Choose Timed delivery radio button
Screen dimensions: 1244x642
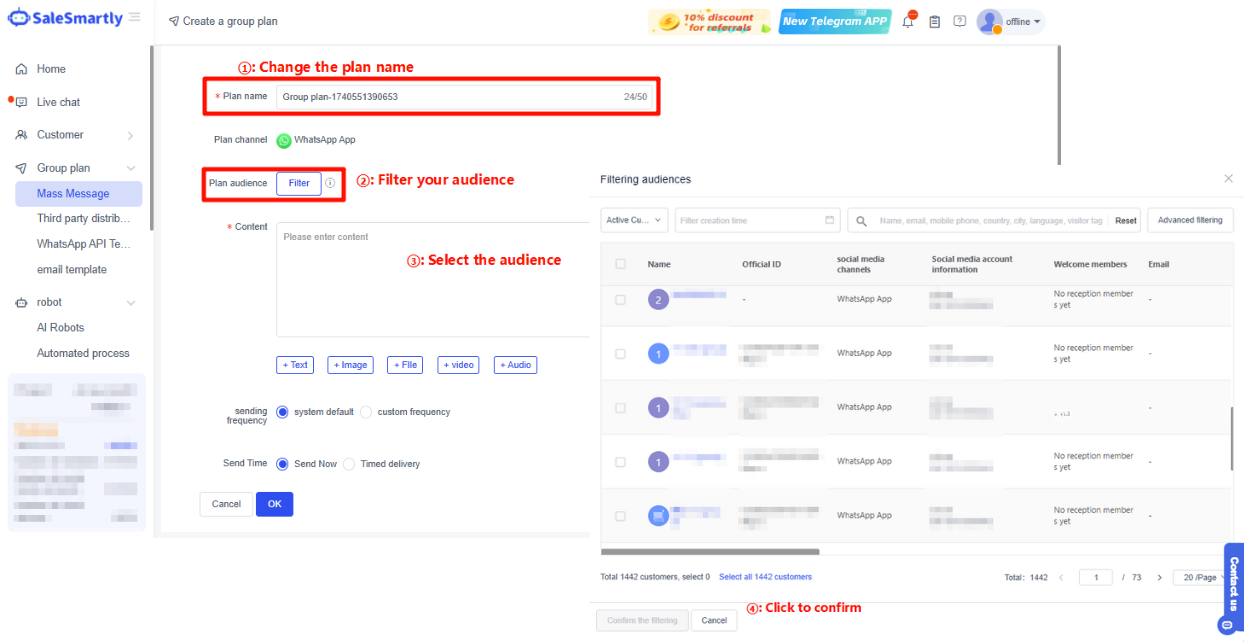point(349,464)
